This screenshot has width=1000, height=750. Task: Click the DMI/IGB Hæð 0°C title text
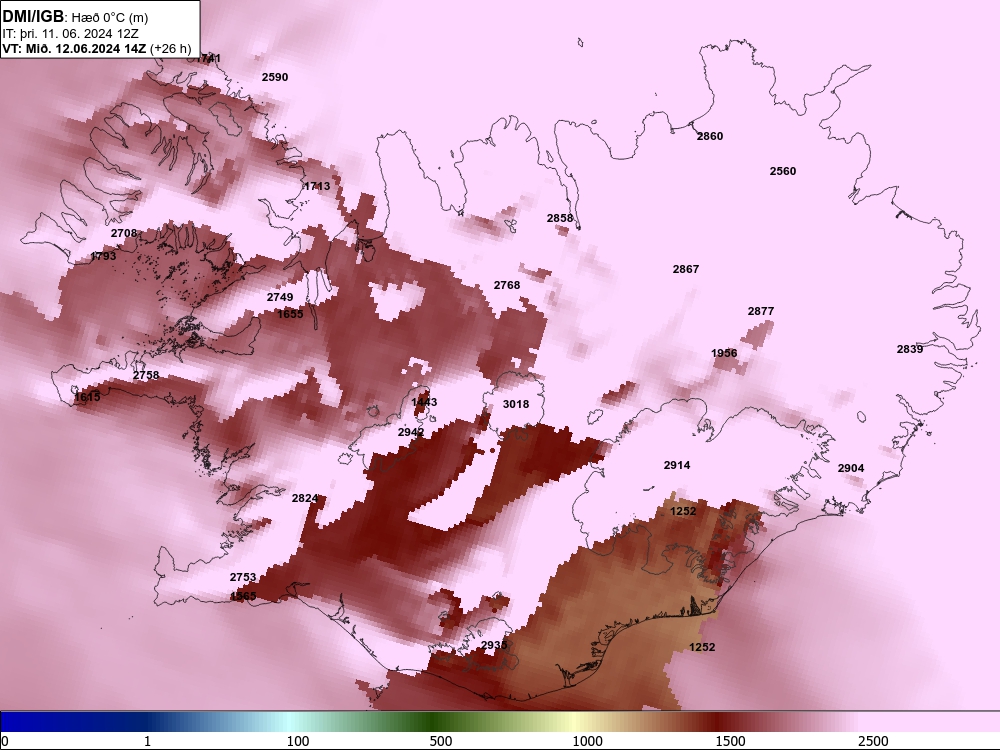pyautogui.click(x=75, y=17)
